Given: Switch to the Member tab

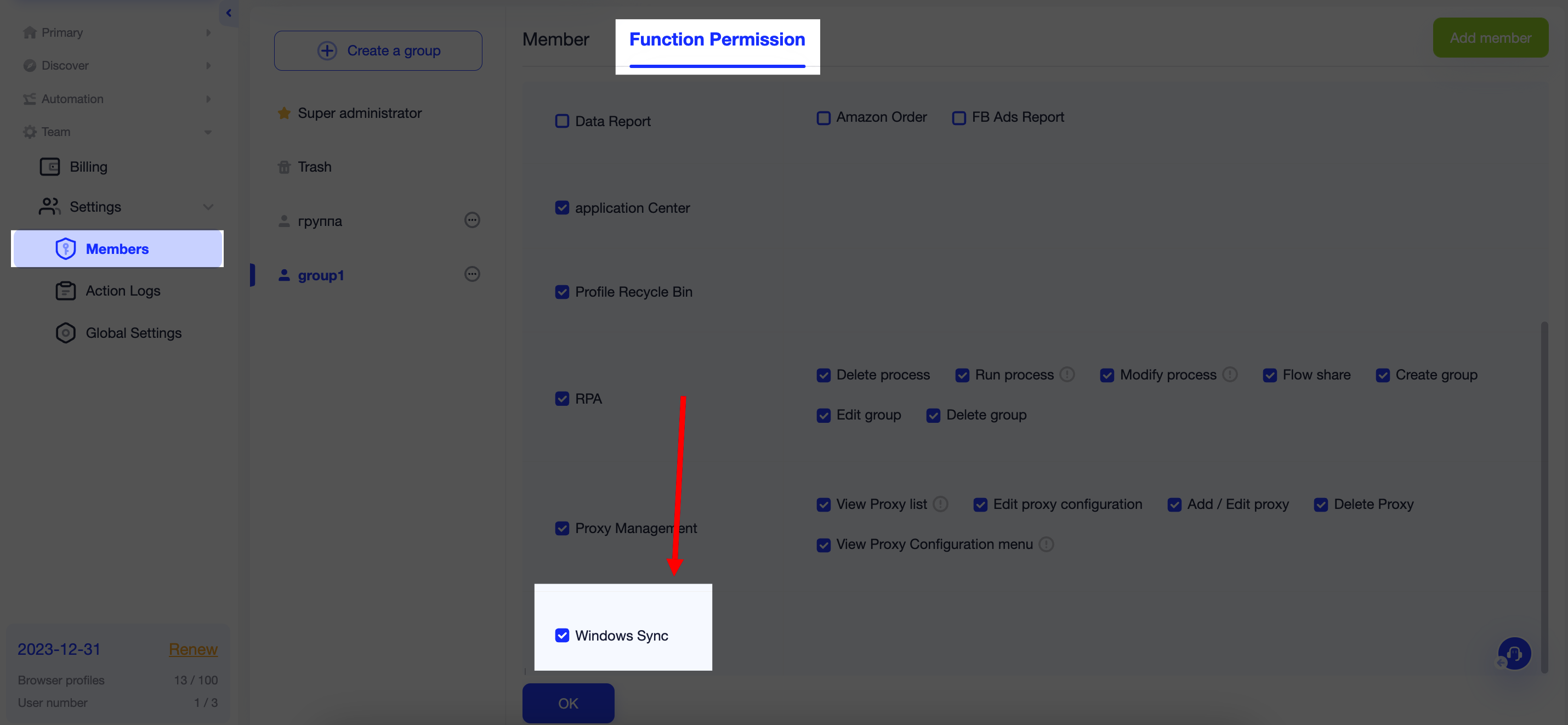Looking at the screenshot, I should coord(555,39).
